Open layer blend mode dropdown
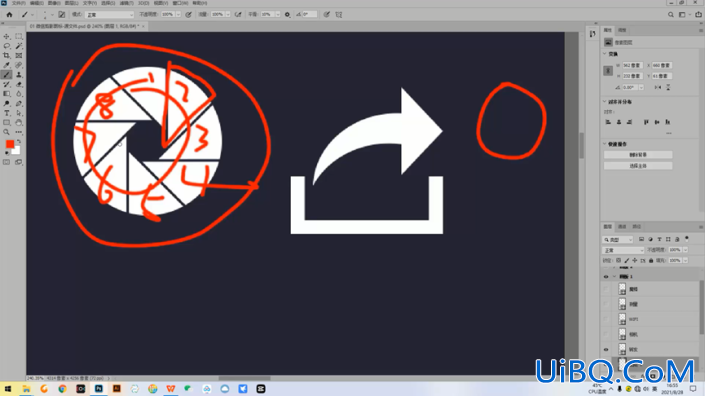Screen dimensions: 705x396 tap(623, 250)
